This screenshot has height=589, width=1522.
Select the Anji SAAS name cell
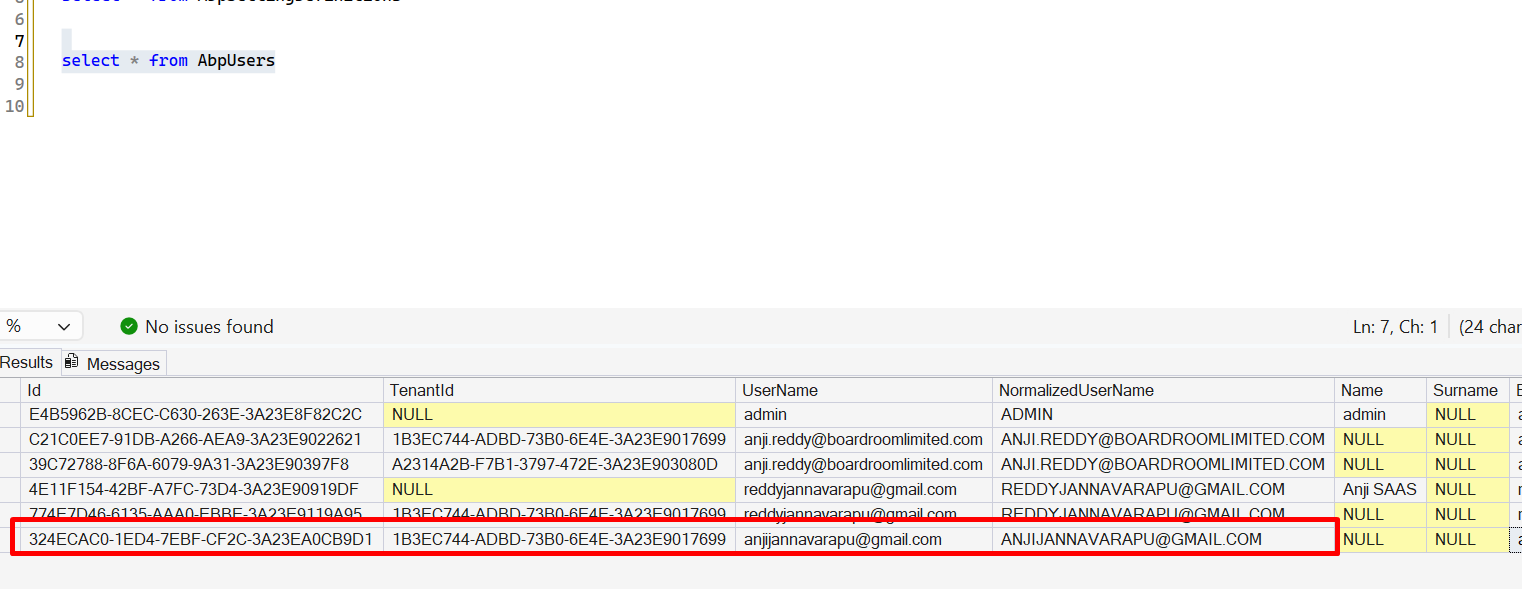click(x=1380, y=489)
